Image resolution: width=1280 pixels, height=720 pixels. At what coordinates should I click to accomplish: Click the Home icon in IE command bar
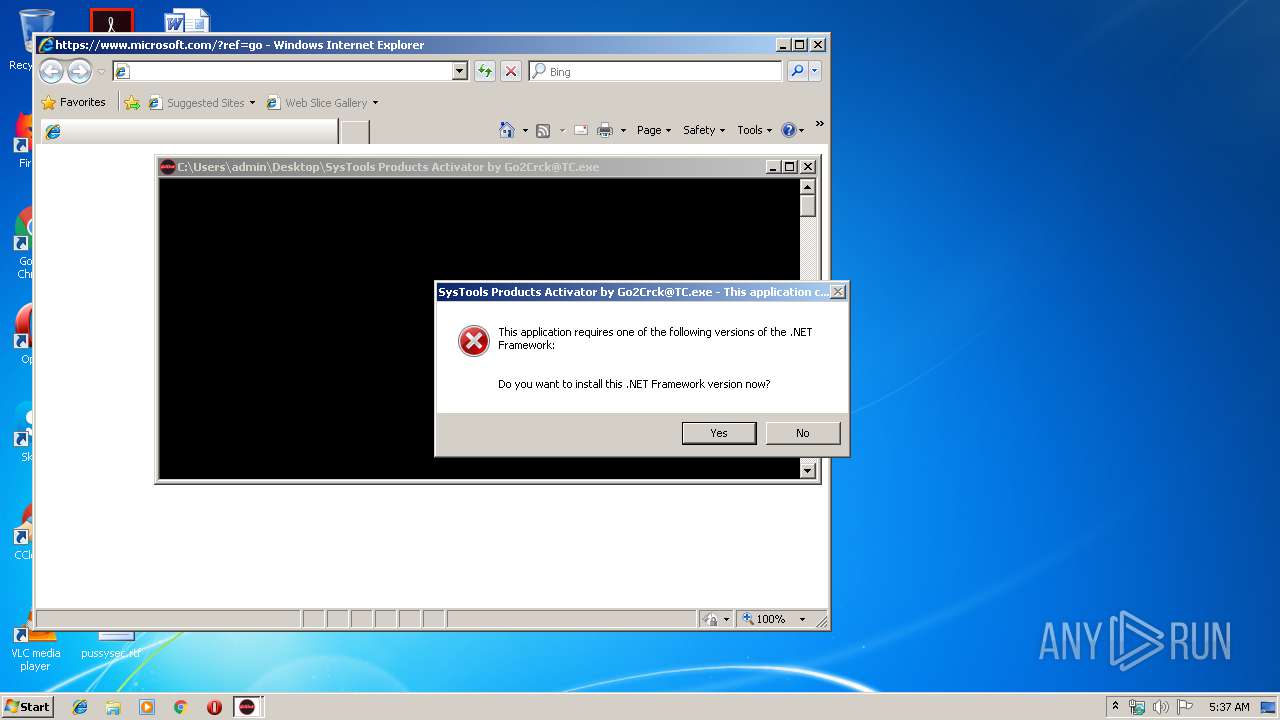pos(507,130)
